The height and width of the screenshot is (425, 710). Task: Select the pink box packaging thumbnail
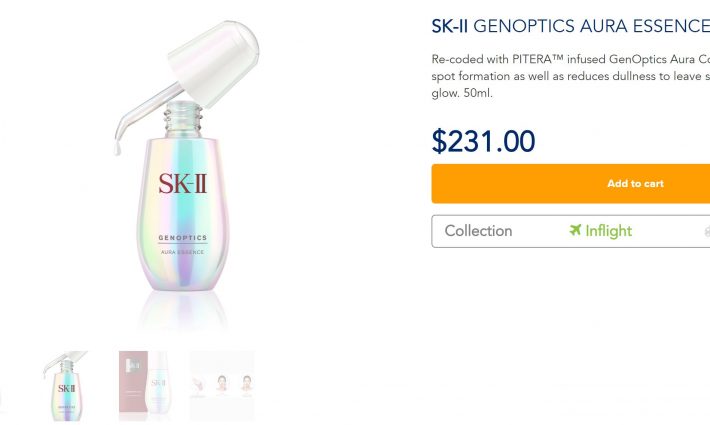(x=148, y=385)
